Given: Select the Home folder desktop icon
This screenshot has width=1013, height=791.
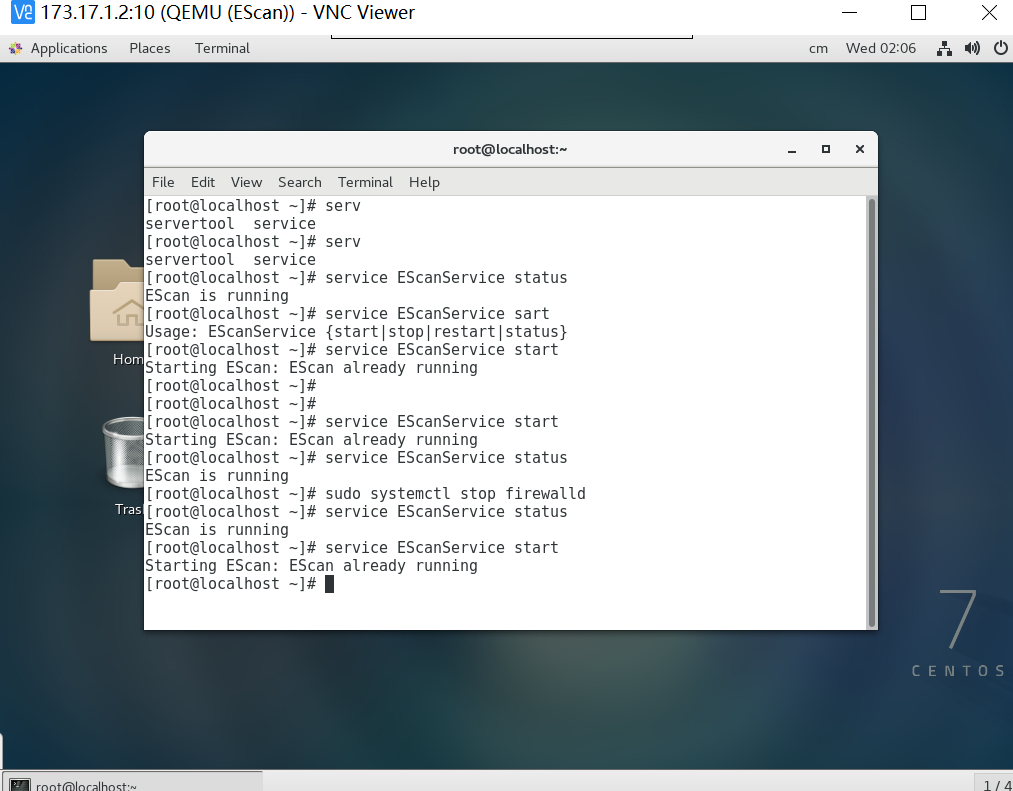Looking at the screenshot, I should [x=118, y=313].
